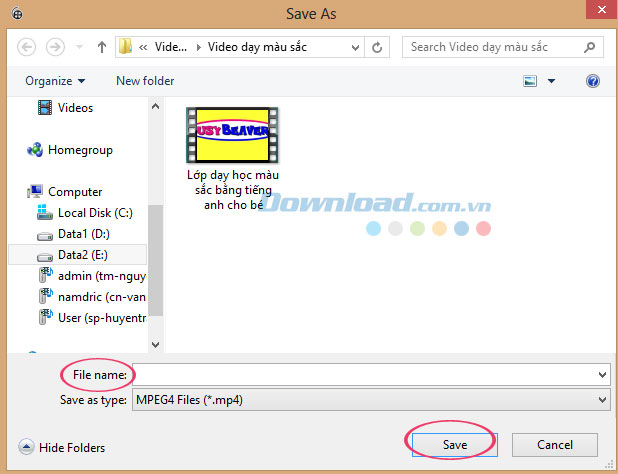Go forward using the Forward arrow
This screenshot has width=618, height=474.
[x=55, y=47]
